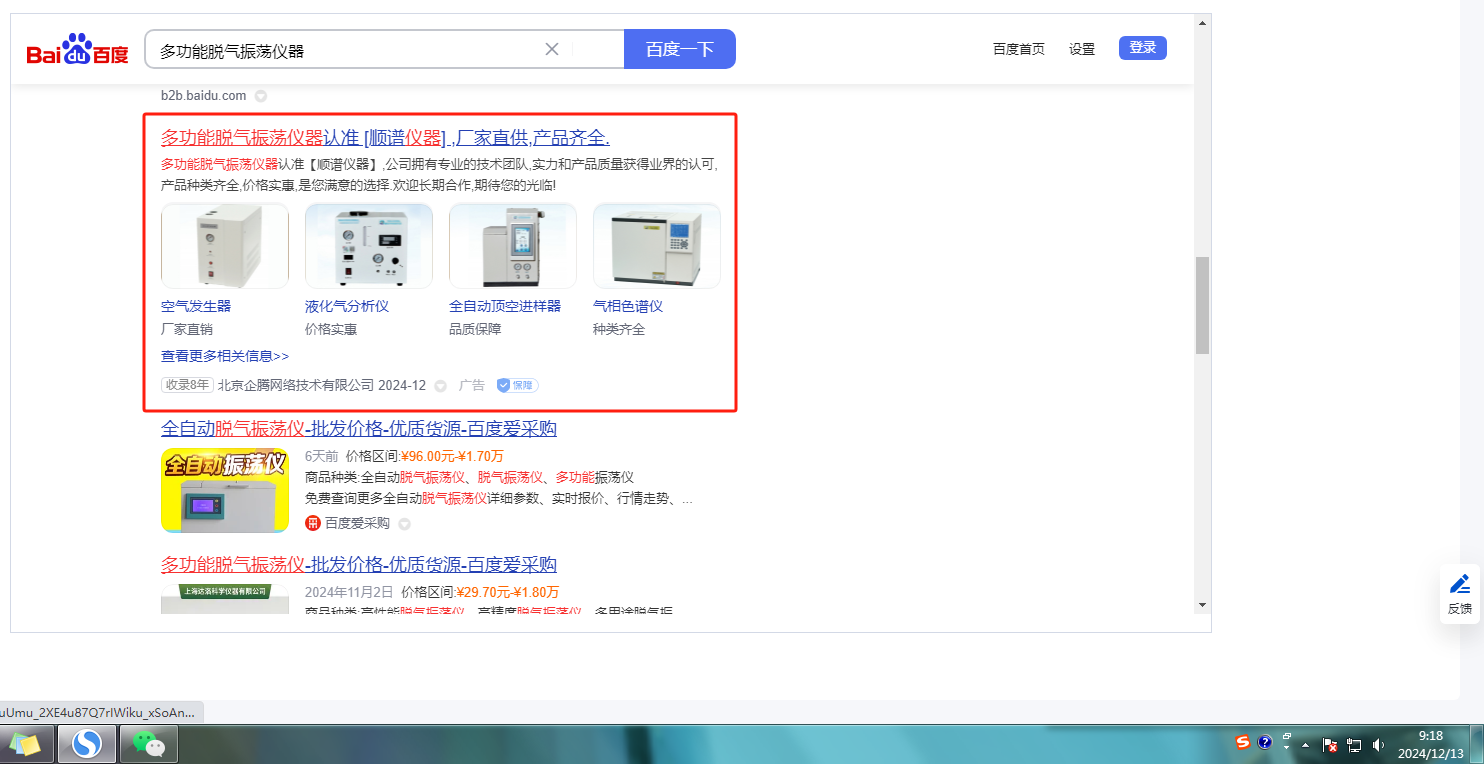Click the 全自动顶空进样器 text link
This screenshot has height=764, width=1484.
tap(505, 306)
